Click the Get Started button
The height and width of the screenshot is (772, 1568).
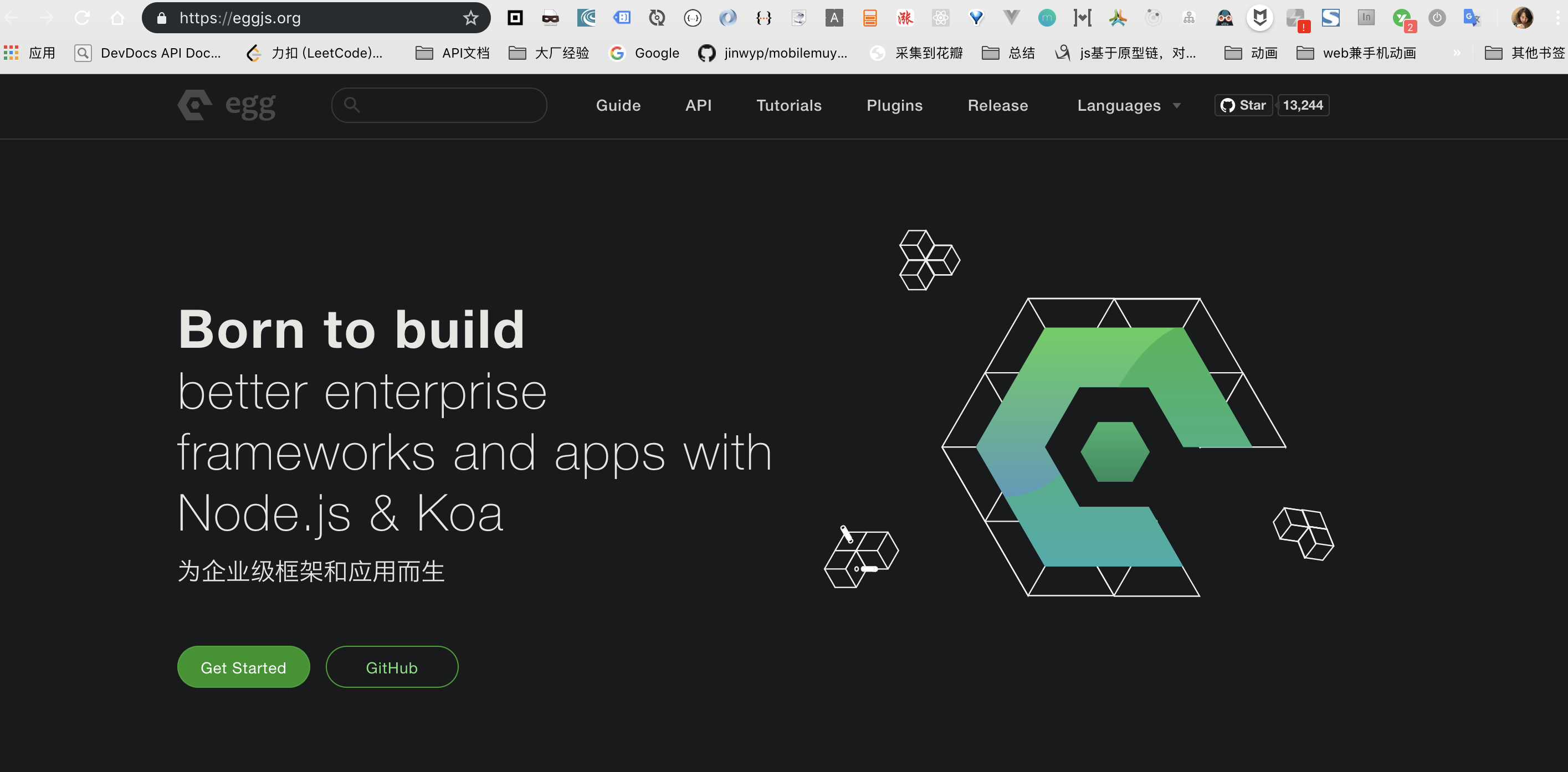coord(243,667)
